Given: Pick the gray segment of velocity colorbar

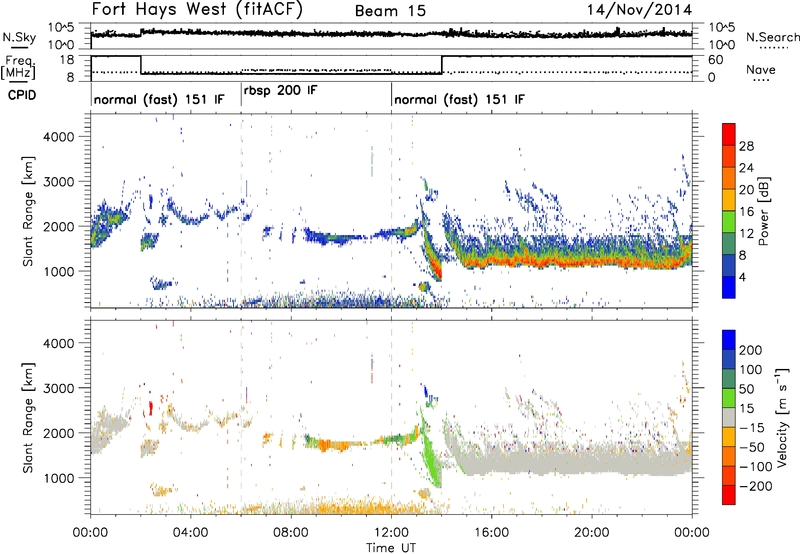Looking at the screenshot, I should point(729,417).
